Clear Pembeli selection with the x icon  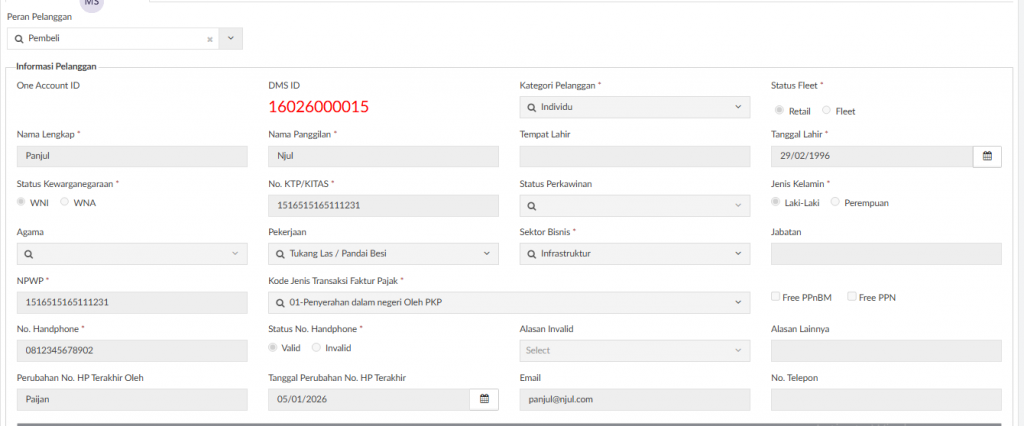point(210,39)
